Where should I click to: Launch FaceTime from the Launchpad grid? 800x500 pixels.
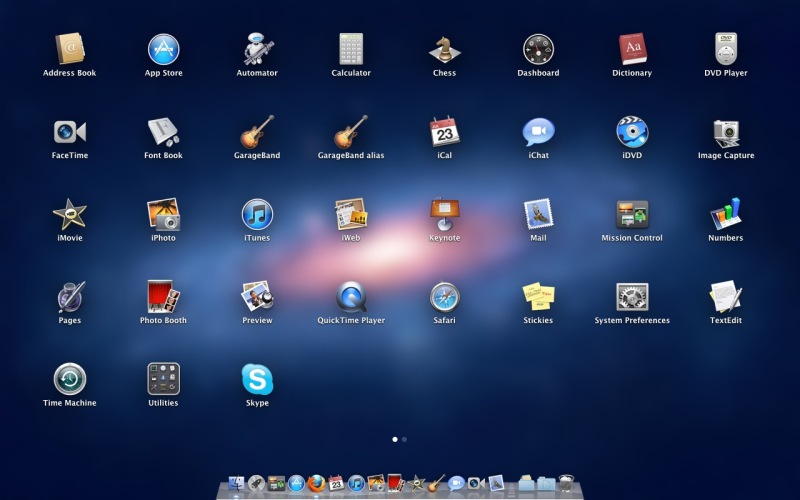(x=70, y=132)
